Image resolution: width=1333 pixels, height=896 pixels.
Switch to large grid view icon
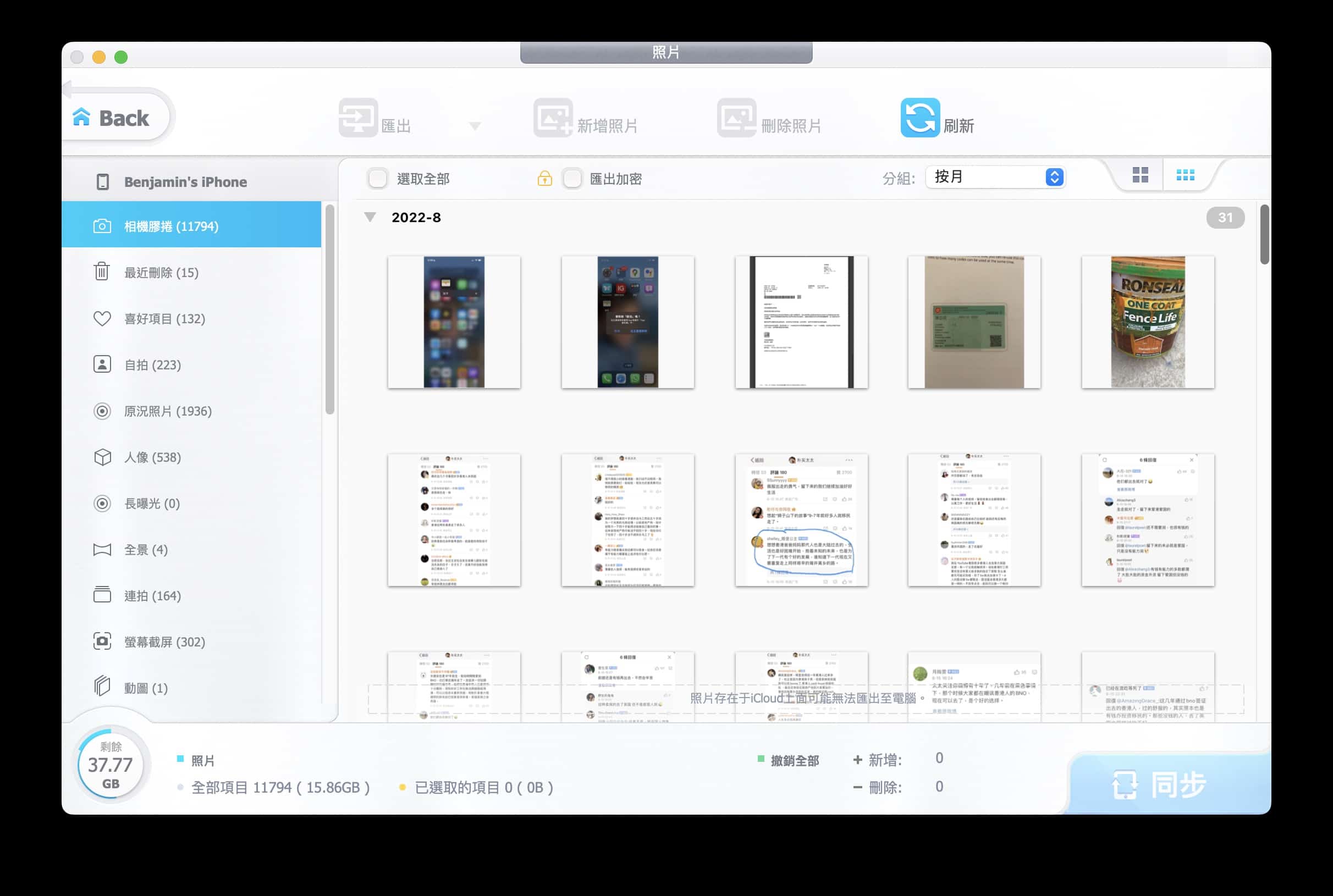1141,175
